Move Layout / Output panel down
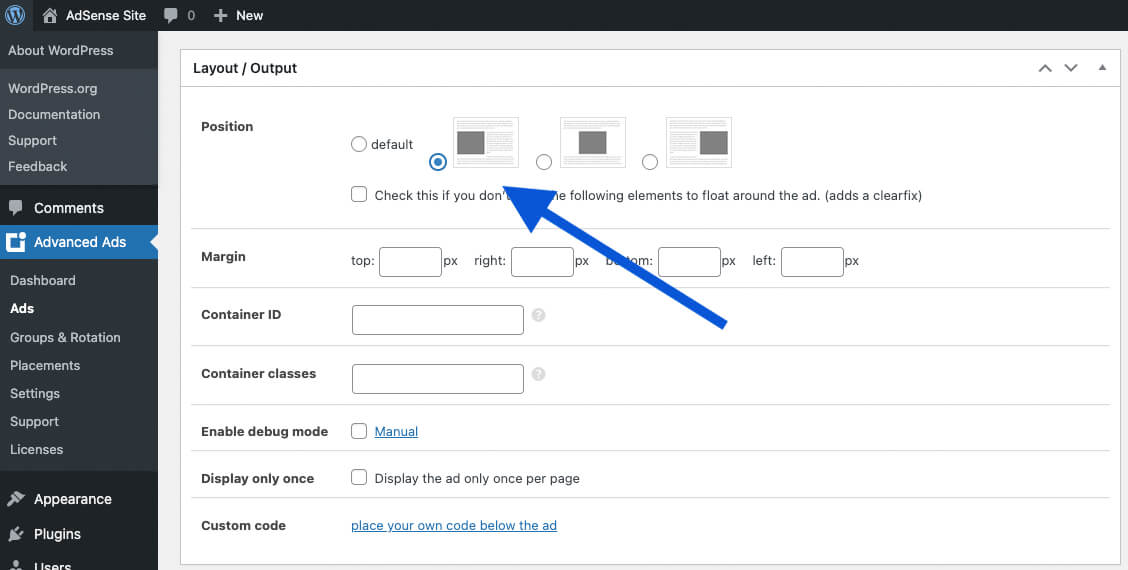Image resolution: width=1128 pixels, height=570 pixels. (x=1071, y=68)
